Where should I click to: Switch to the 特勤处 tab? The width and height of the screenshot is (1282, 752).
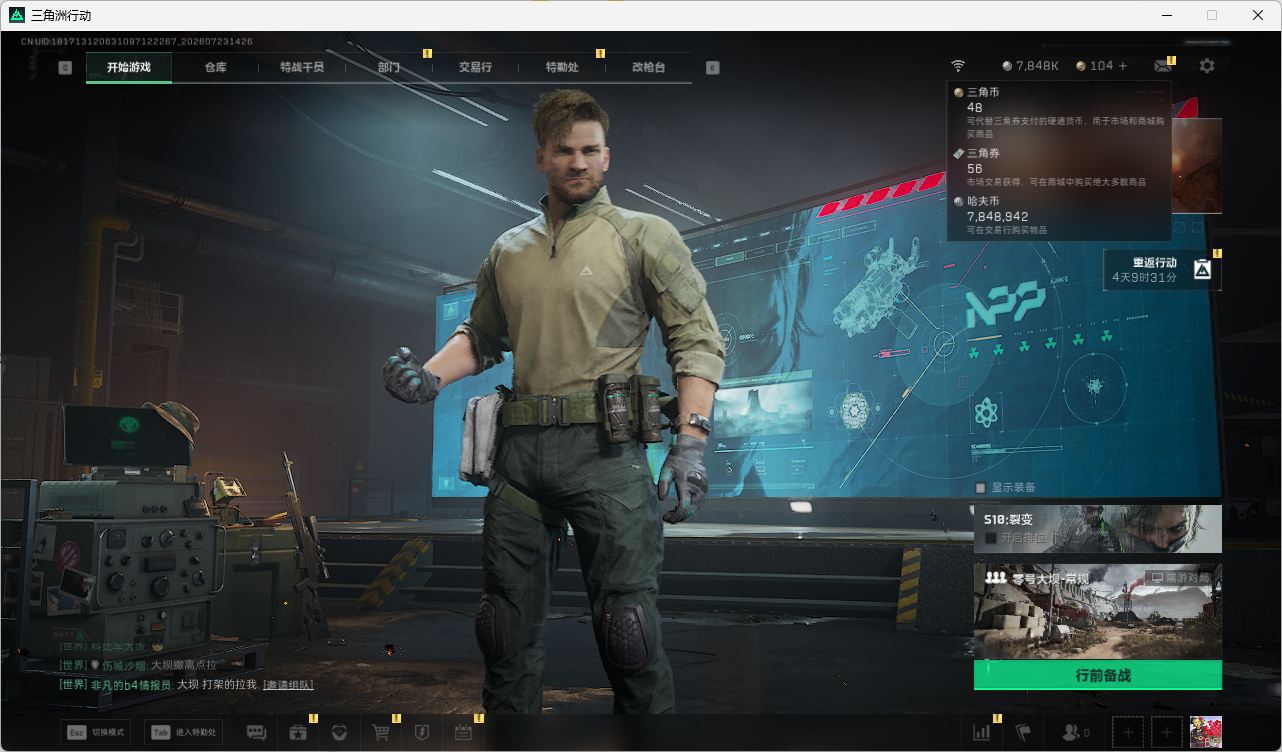[x=562, y=67]
